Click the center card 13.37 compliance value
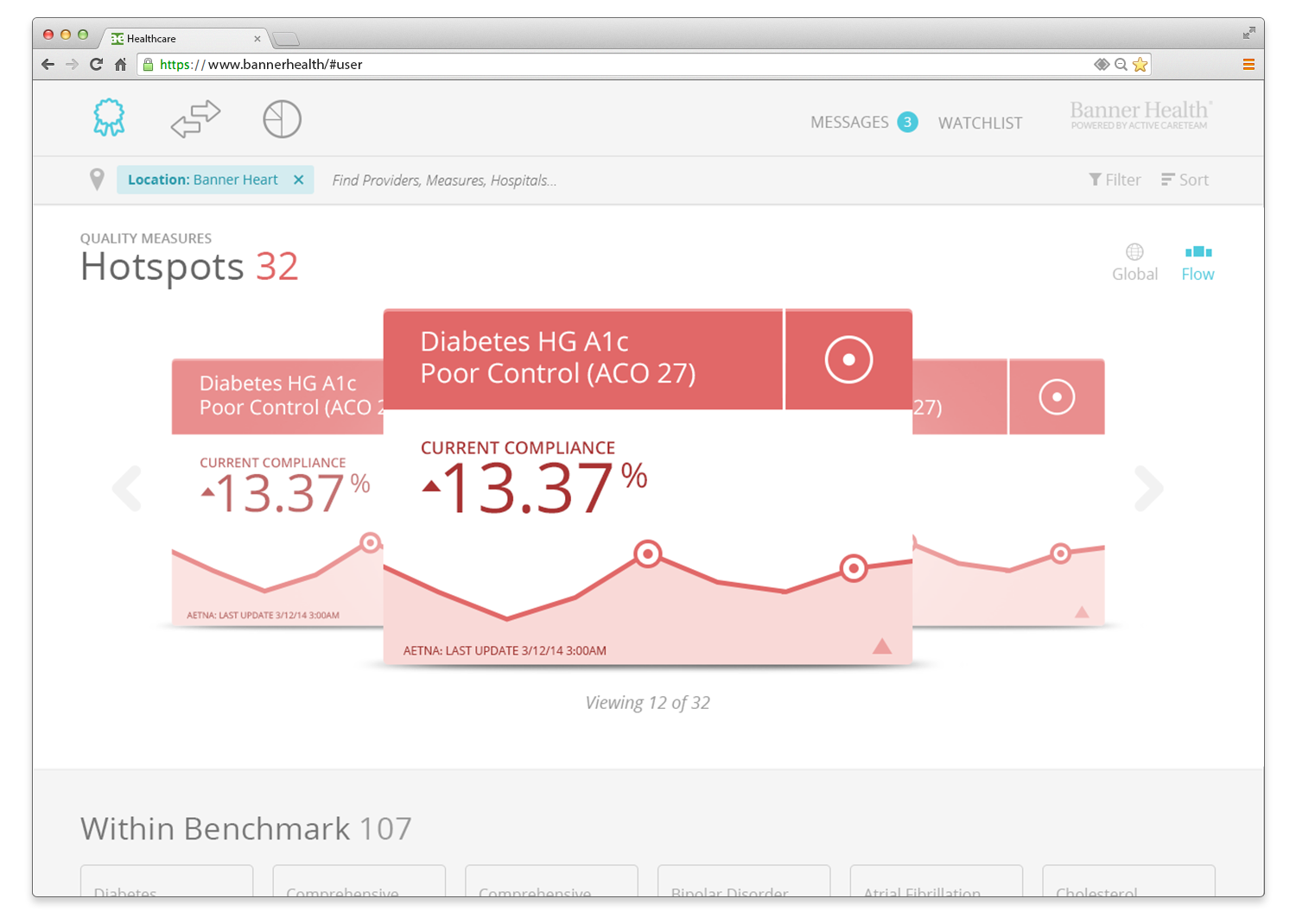The width and height of the screenshot is (1296, 924). (534, 488)
